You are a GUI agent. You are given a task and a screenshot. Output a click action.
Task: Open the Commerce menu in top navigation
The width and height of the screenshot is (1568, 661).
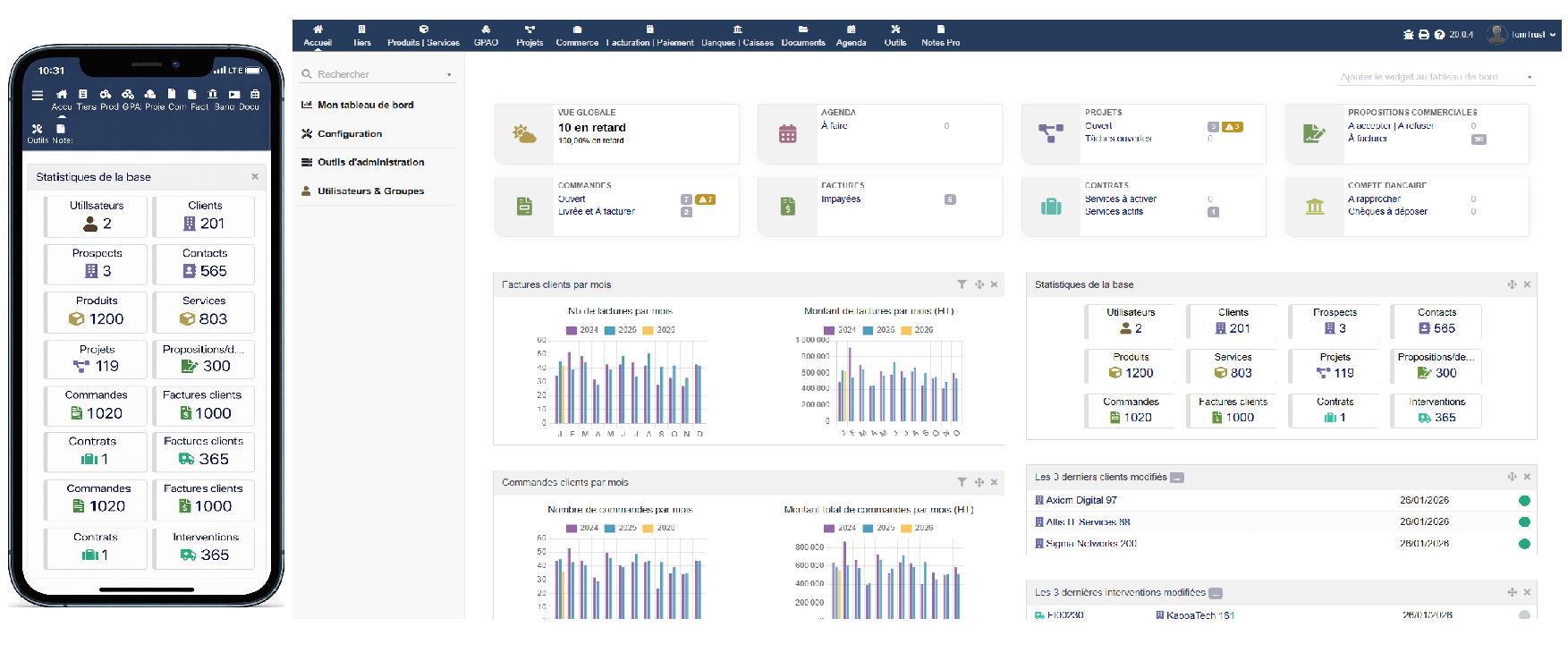577,36
